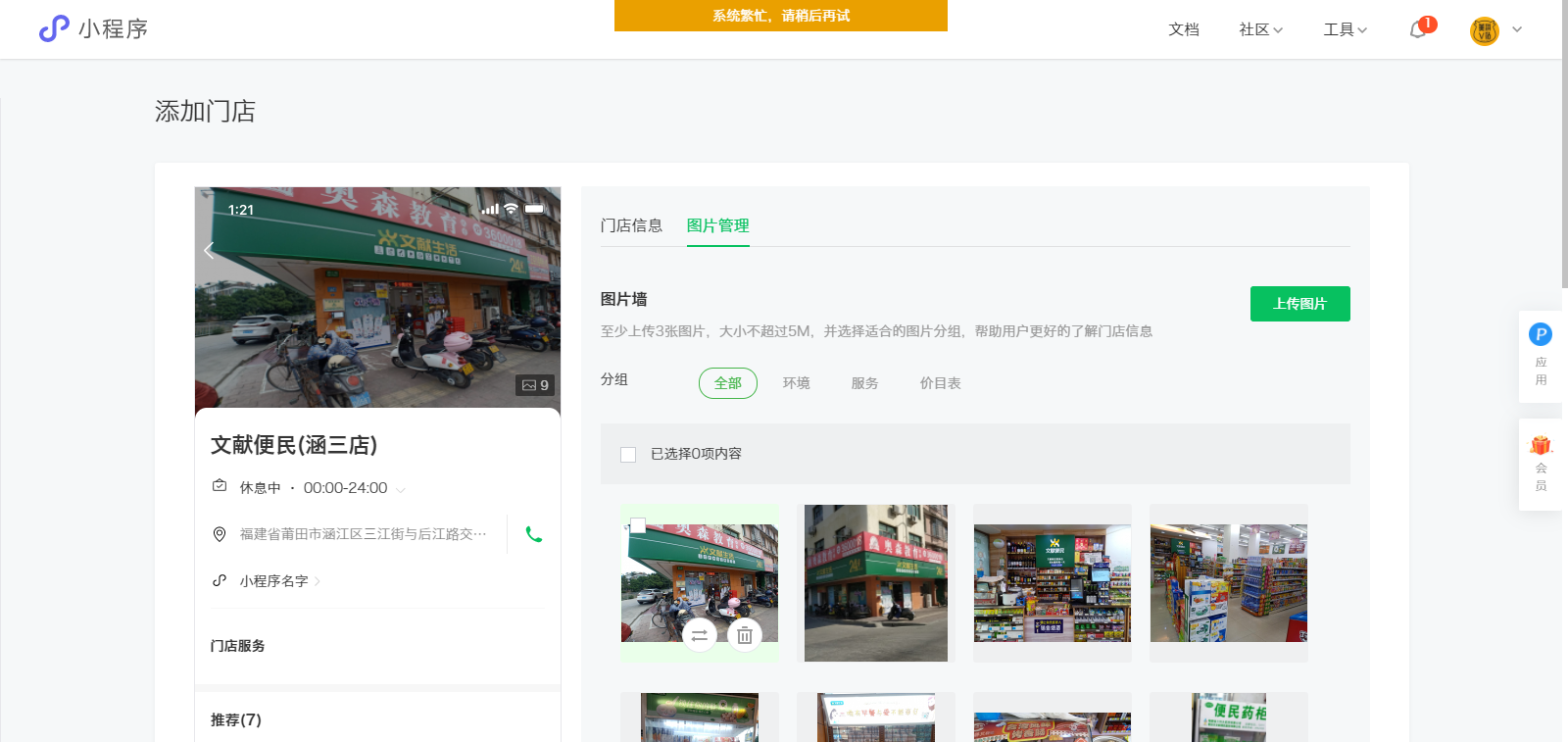The image size is (1568, 742).
Task: Click the 门店服务 heading
Action: point(238,646)
